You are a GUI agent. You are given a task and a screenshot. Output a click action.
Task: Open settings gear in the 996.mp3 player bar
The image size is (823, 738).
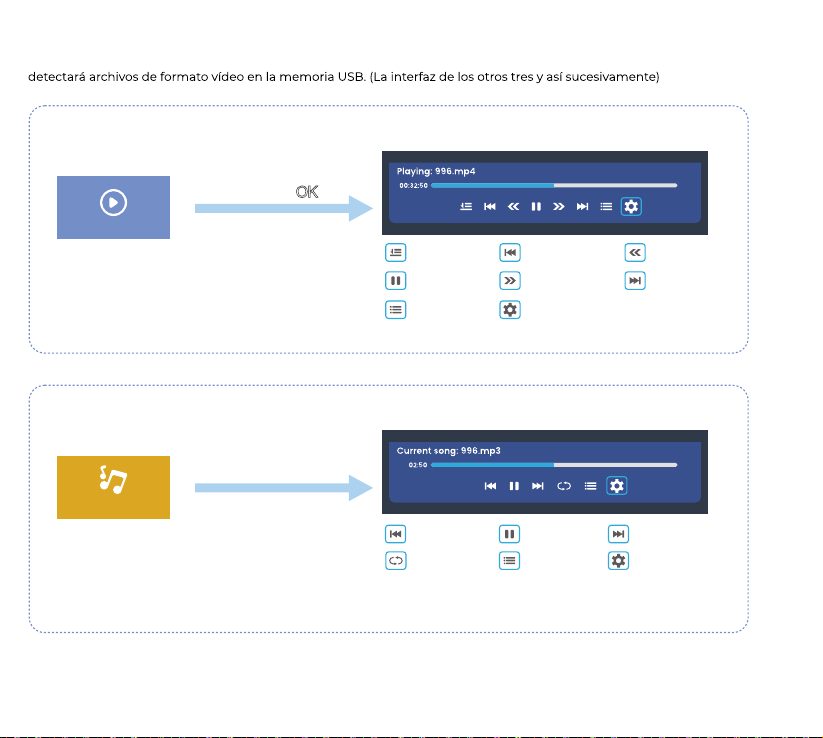(617, 486)
